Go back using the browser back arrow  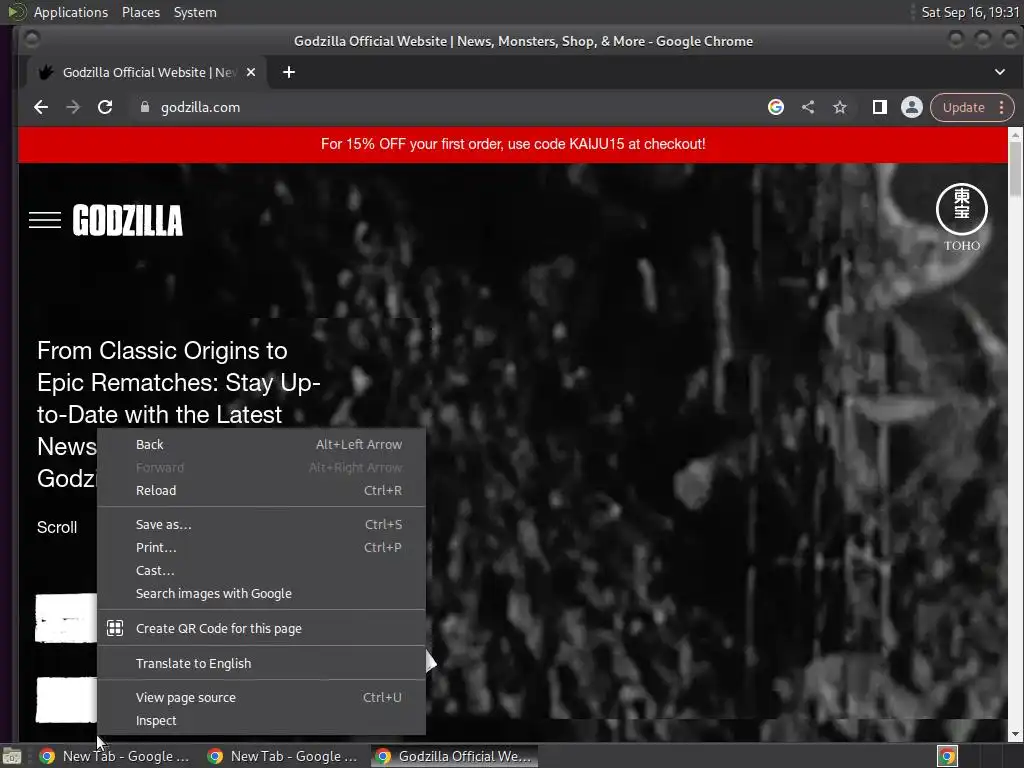pyautogui.click(x=40, y=107)
